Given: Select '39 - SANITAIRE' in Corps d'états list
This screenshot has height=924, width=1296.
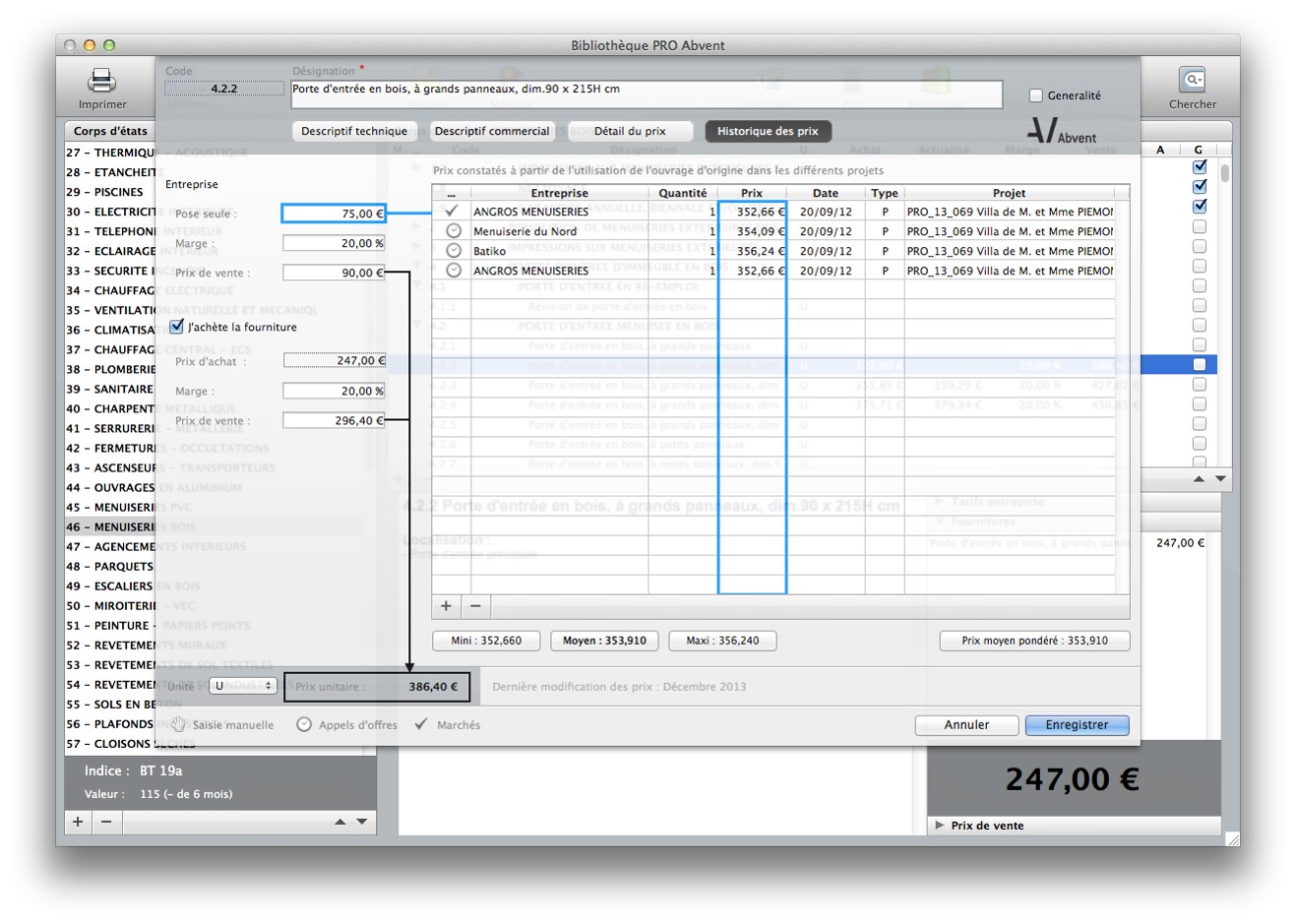Looking at the screenshot, I should [110, 389].
